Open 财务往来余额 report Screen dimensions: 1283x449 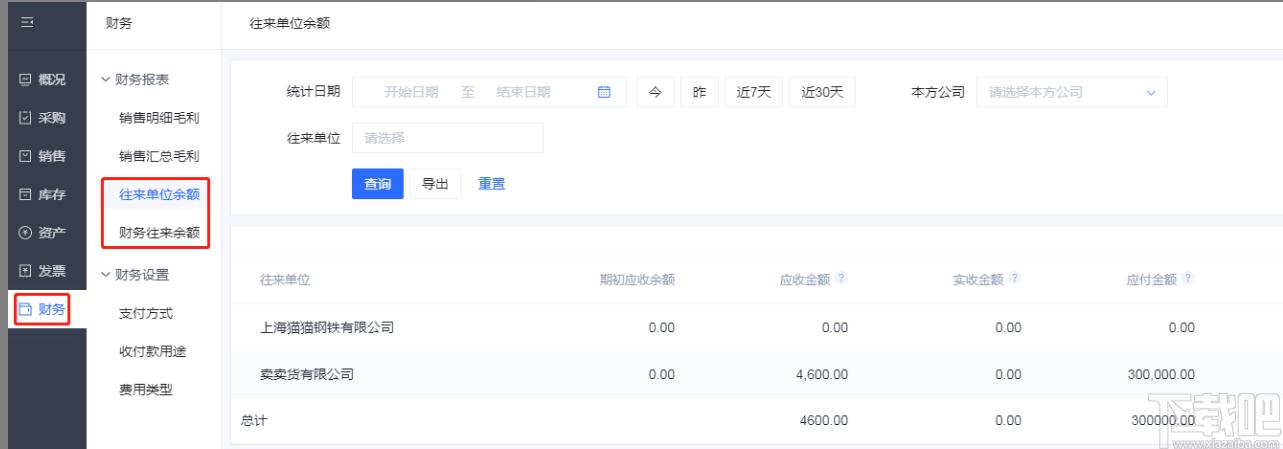[x=159, y=233]
